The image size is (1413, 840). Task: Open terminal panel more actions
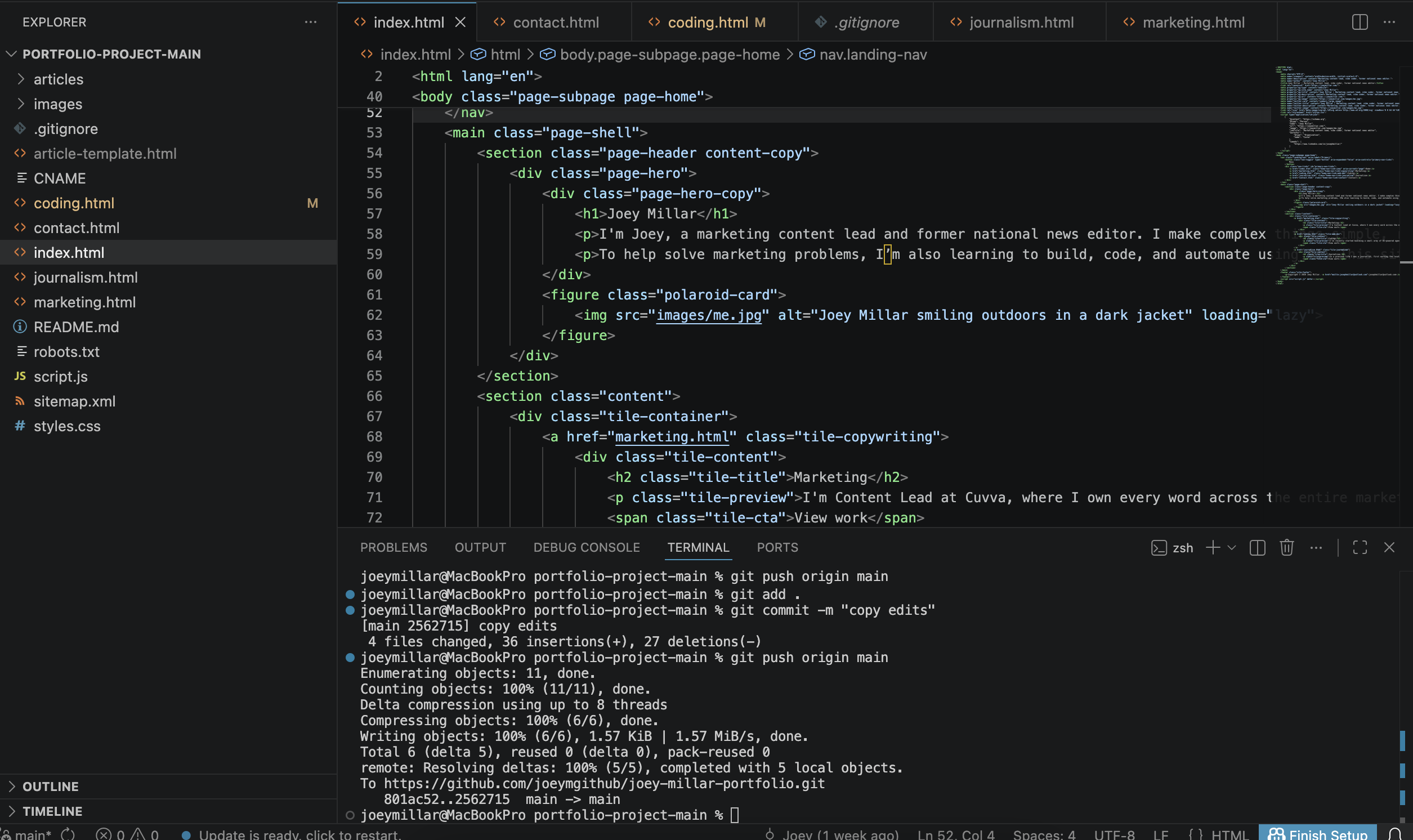pyautogui.click(x=1316, y=547)
